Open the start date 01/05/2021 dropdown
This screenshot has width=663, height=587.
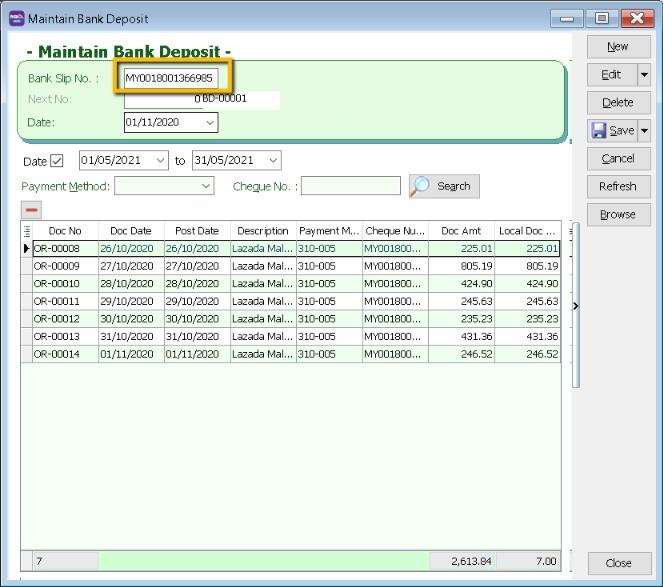(160, 160)
